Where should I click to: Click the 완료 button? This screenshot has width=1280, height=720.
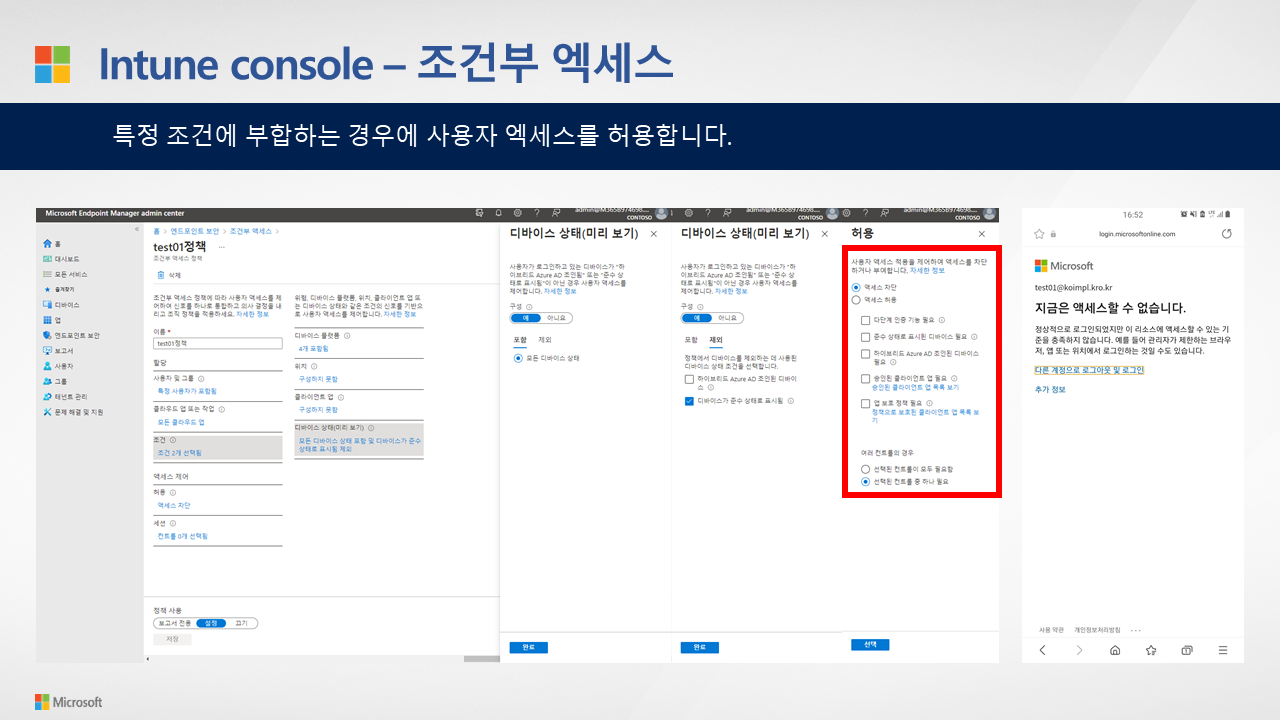click(528, 647)
